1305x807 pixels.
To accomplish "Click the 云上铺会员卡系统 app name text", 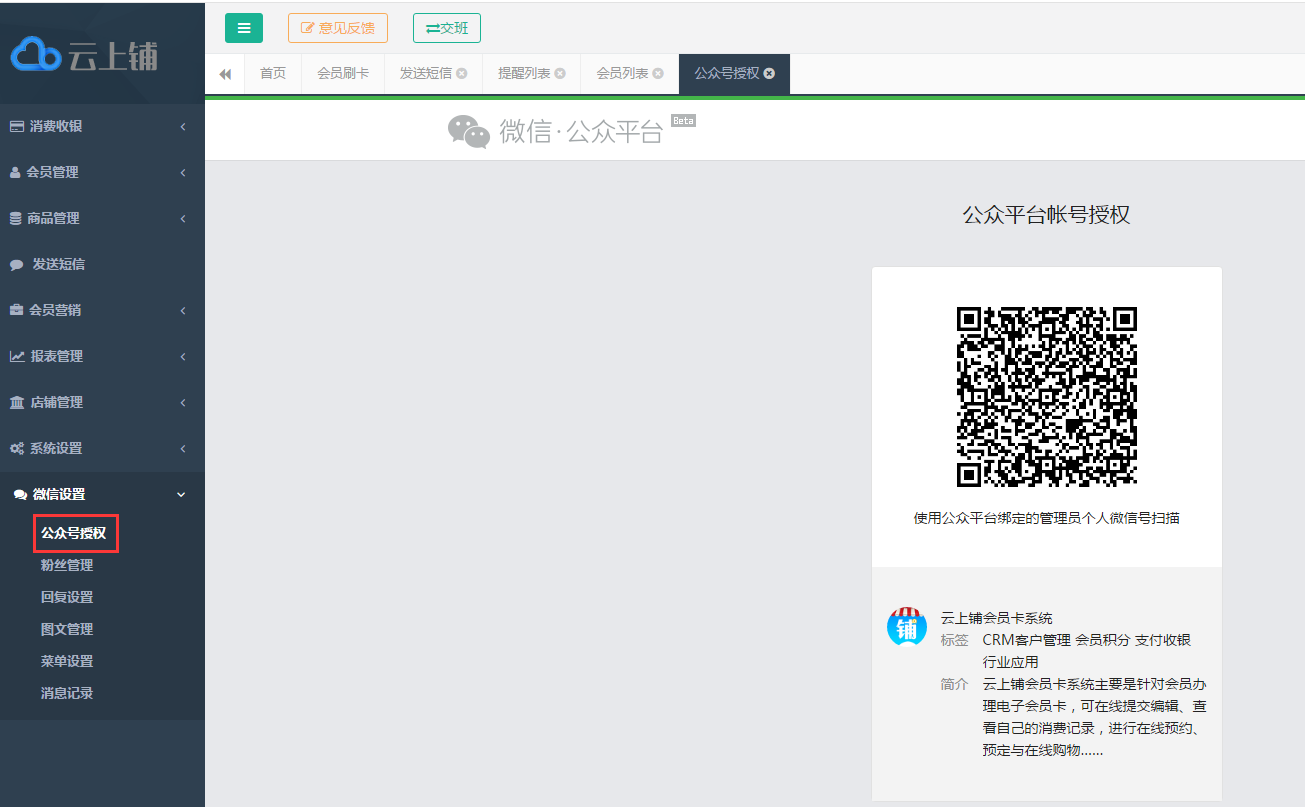I will 997,618.
